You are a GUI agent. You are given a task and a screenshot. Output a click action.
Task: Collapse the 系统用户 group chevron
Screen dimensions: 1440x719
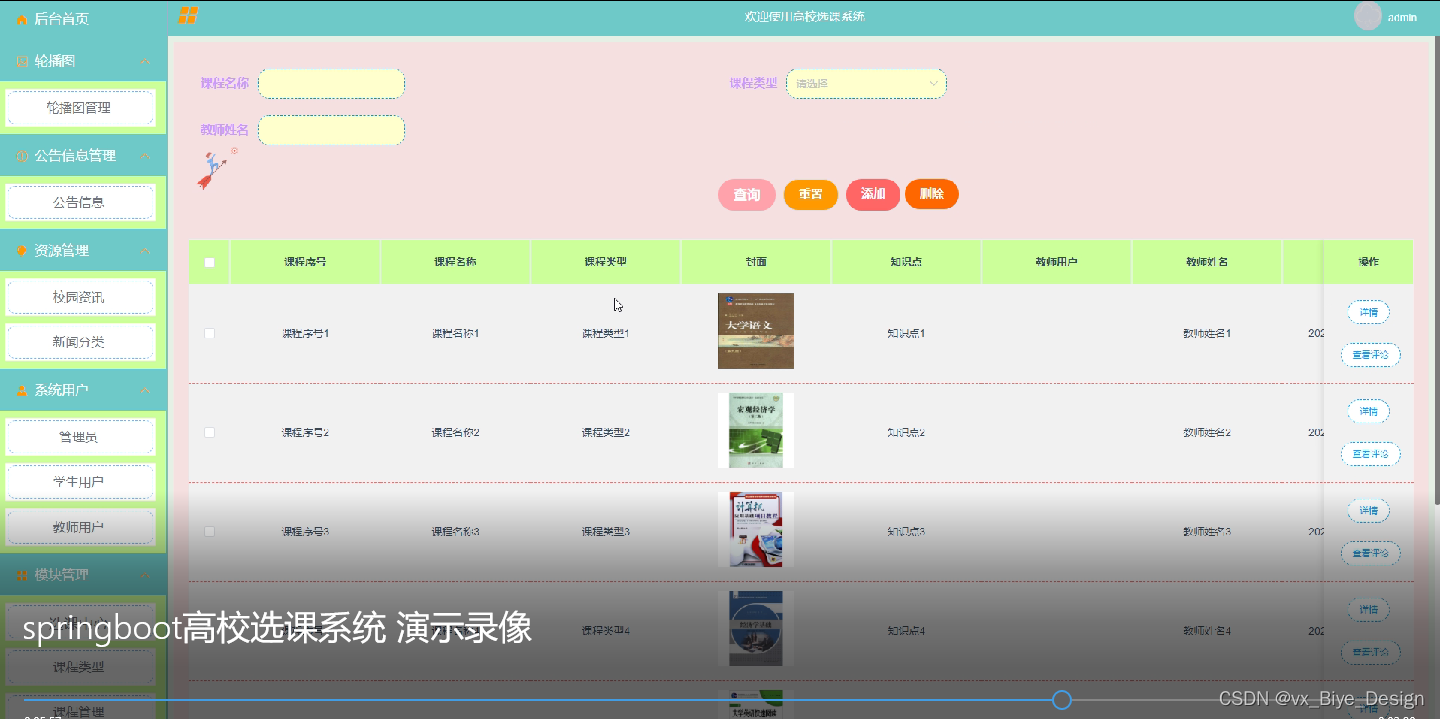[x=146, y=390]
